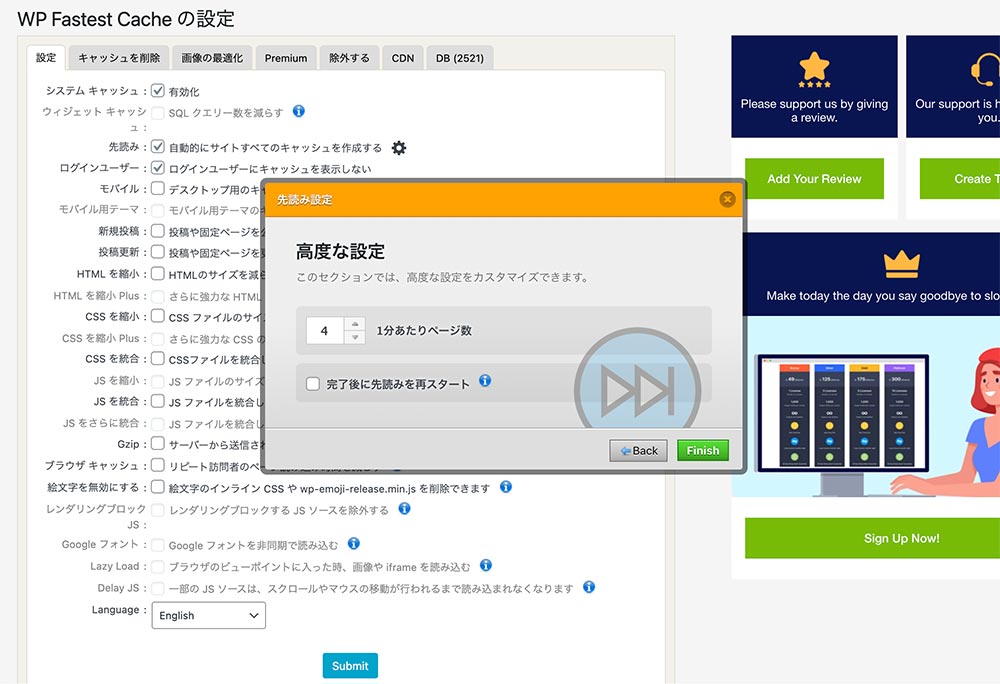The height and width of the screenshot is (684, 1000).
Task: Open the 画像の最適化 tab
Action: (212, 58)
